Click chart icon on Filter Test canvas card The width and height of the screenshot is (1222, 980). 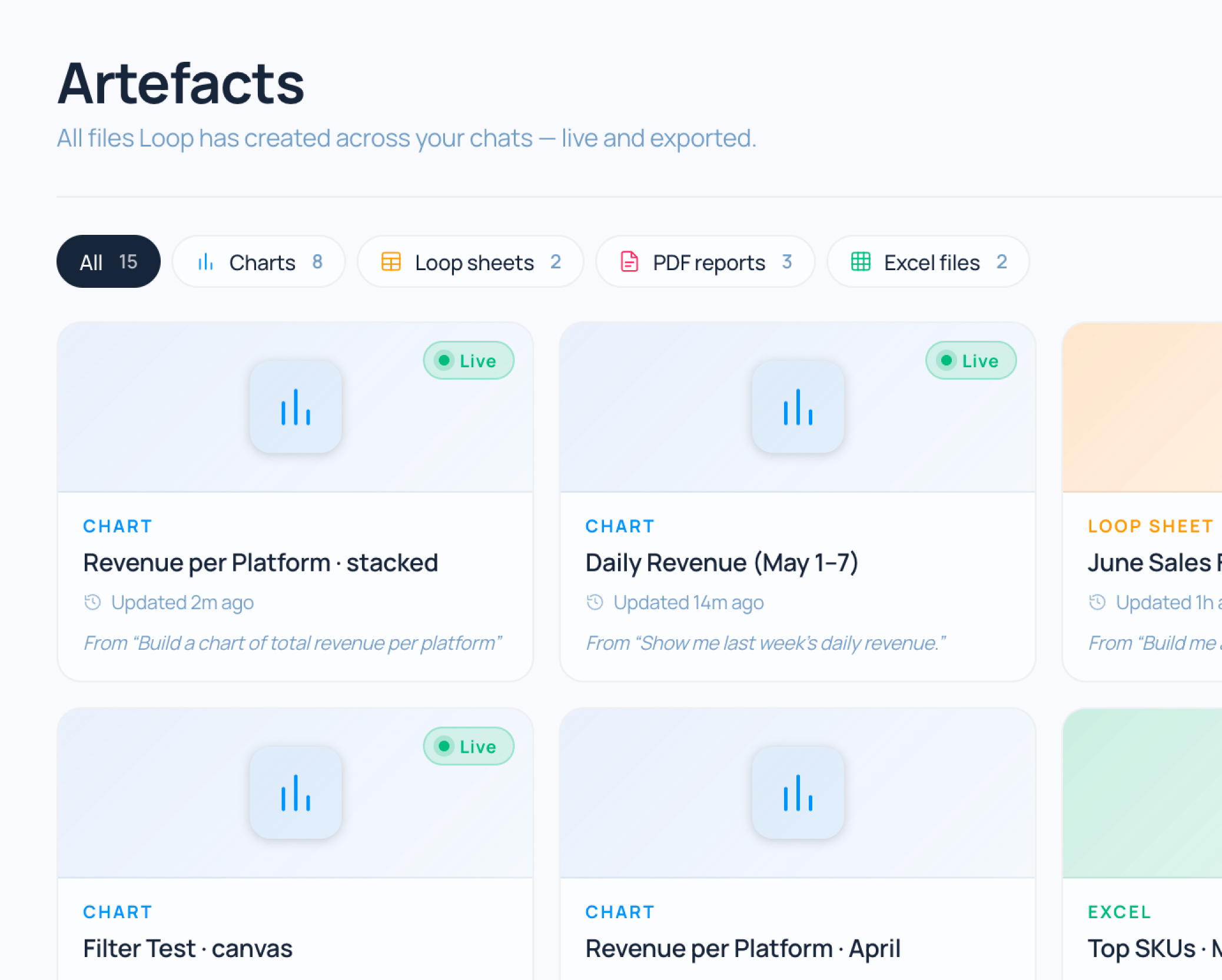(295, 793)
